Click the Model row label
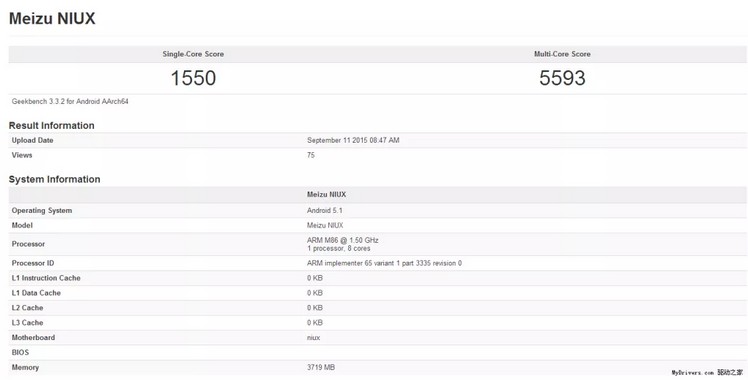The image size is (748, 380). (x=22, y=225)
